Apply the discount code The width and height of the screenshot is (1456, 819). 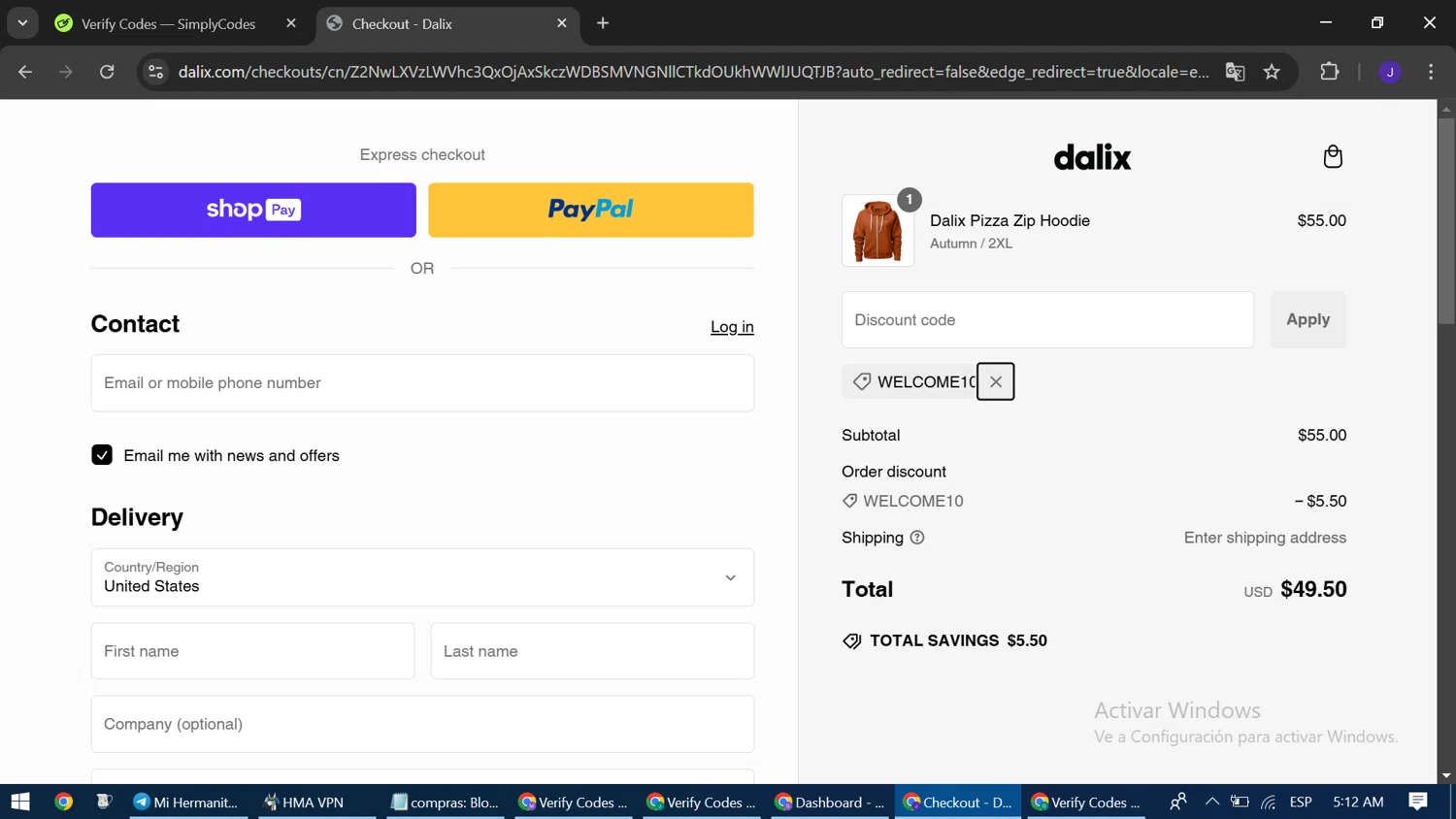click(1307, 319)
